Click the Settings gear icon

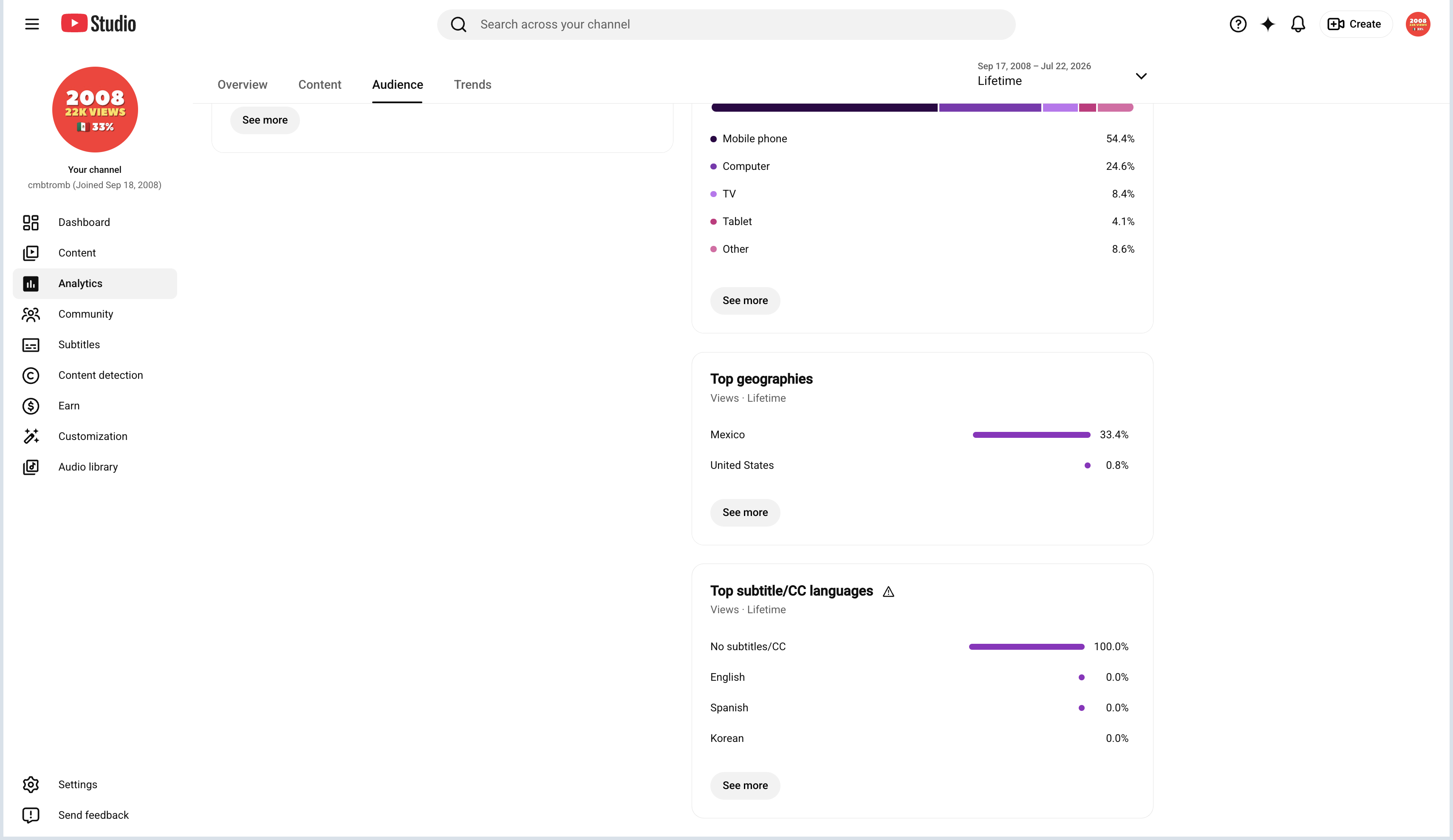coord(31,785)
